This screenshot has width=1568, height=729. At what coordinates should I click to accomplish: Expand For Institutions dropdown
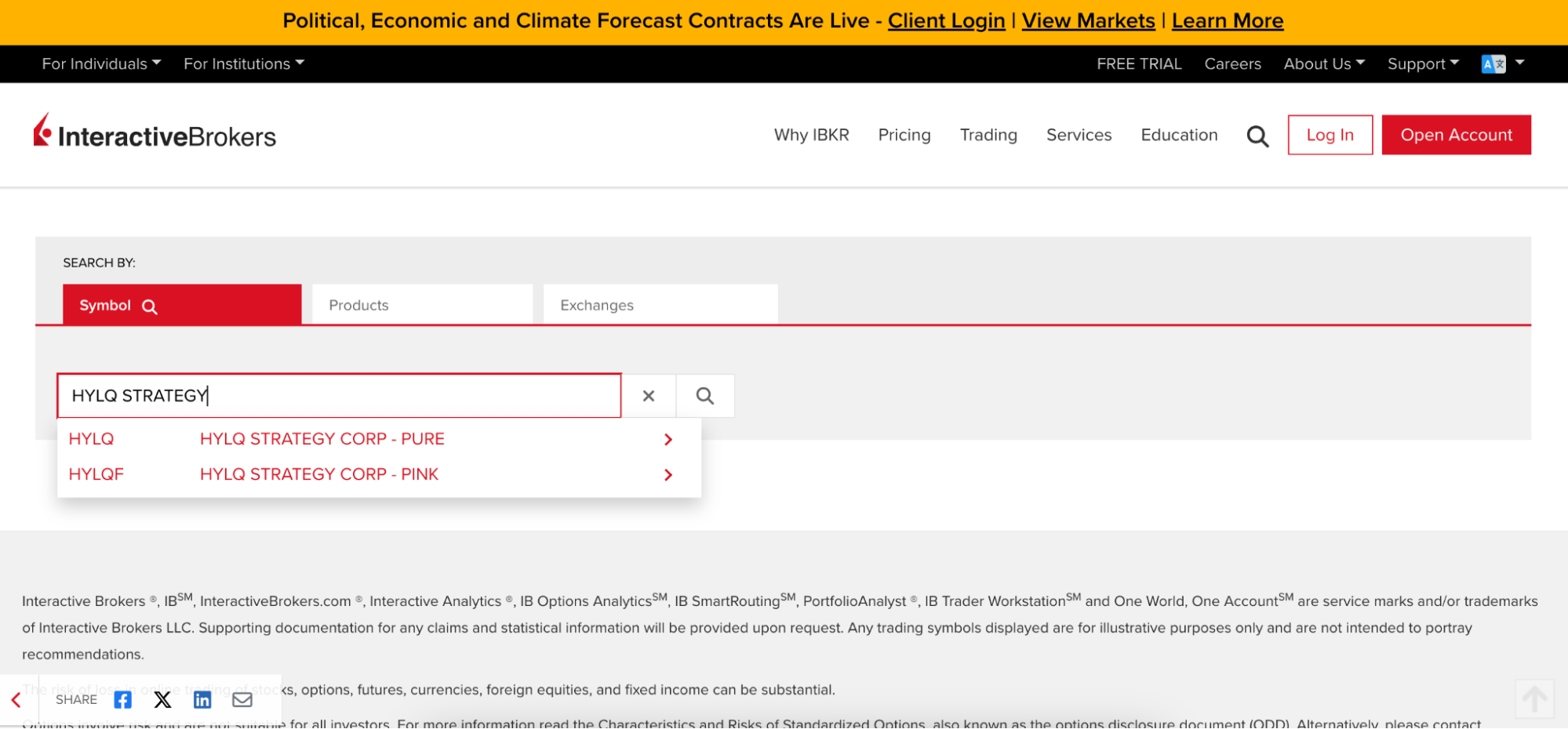tap(244, 64)
